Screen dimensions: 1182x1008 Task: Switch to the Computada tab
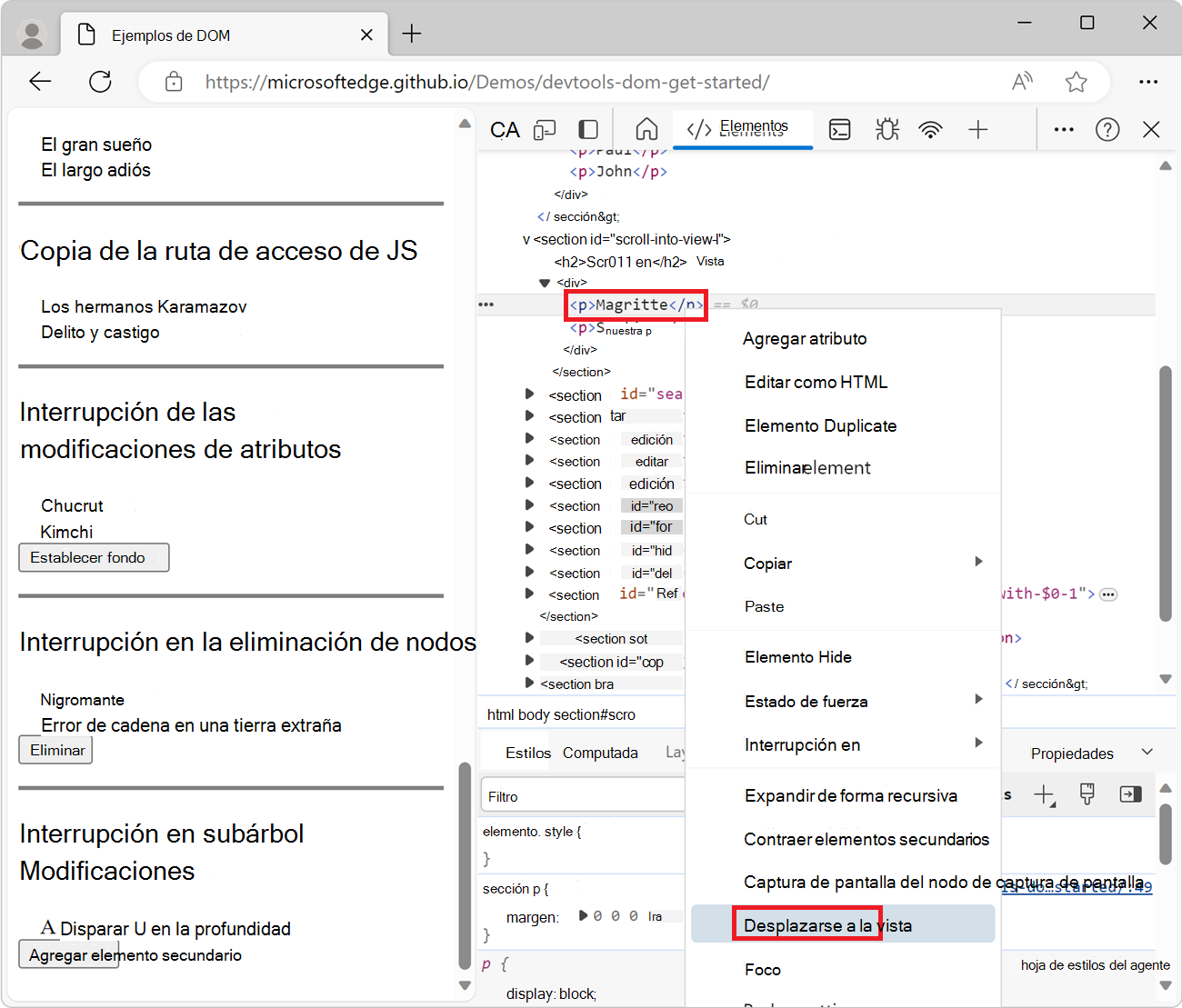click(600, 753)
